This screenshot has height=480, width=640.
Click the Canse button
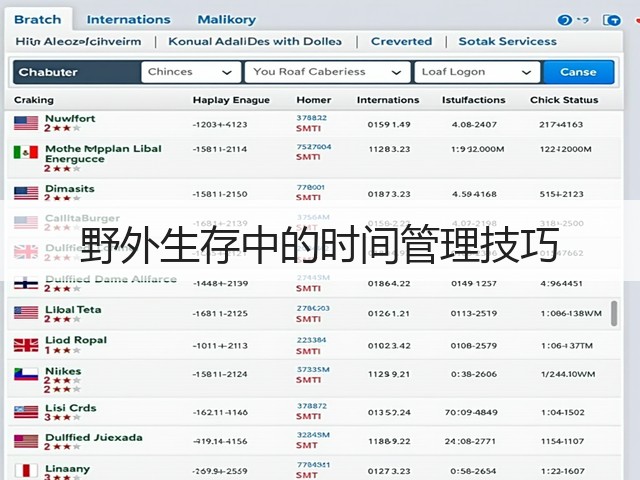pyautogui.click(x=578, y=72)
